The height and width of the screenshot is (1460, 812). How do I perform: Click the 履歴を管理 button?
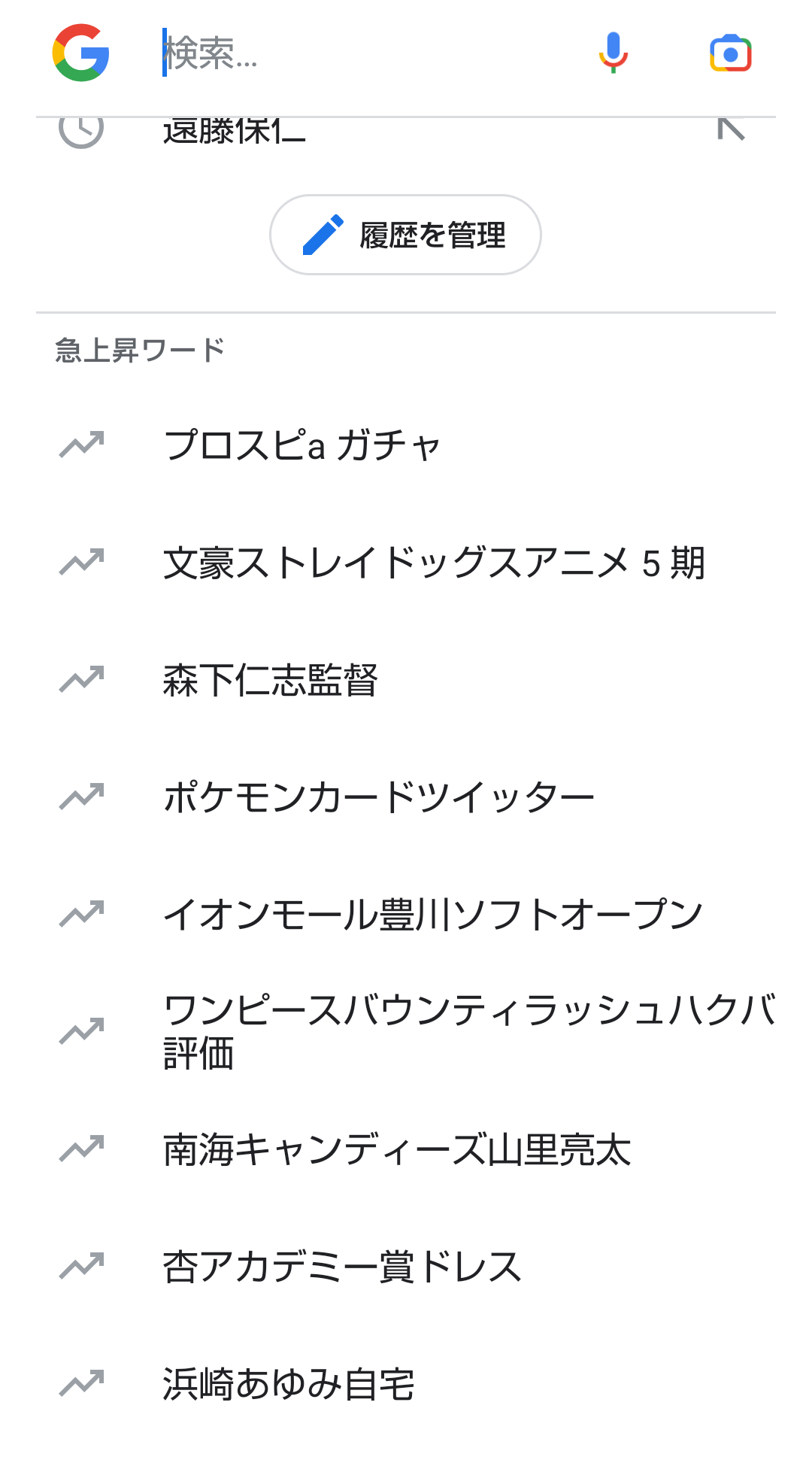coord(405,235)
